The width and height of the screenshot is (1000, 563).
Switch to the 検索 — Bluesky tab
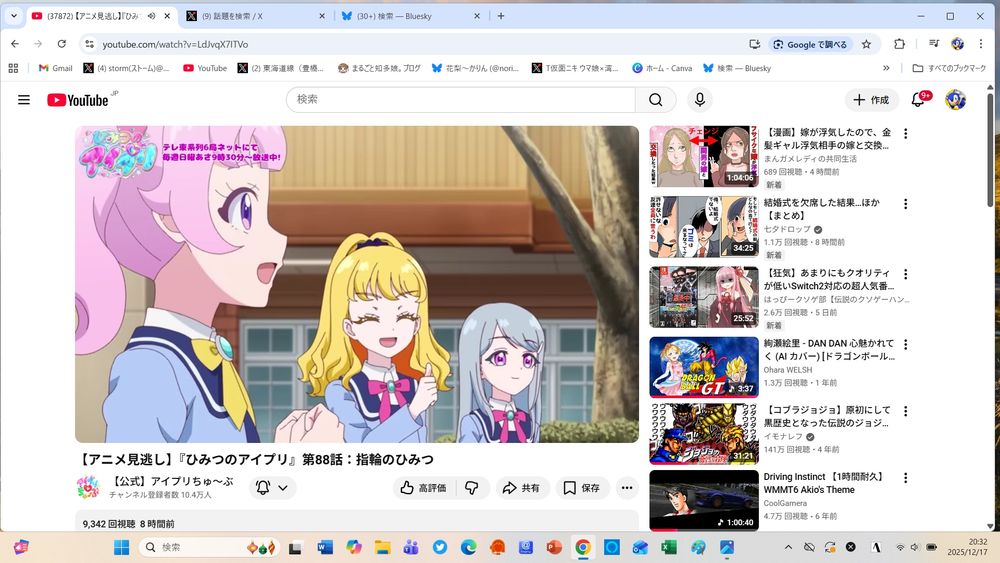pyautogui.click(x=412, y=16)
